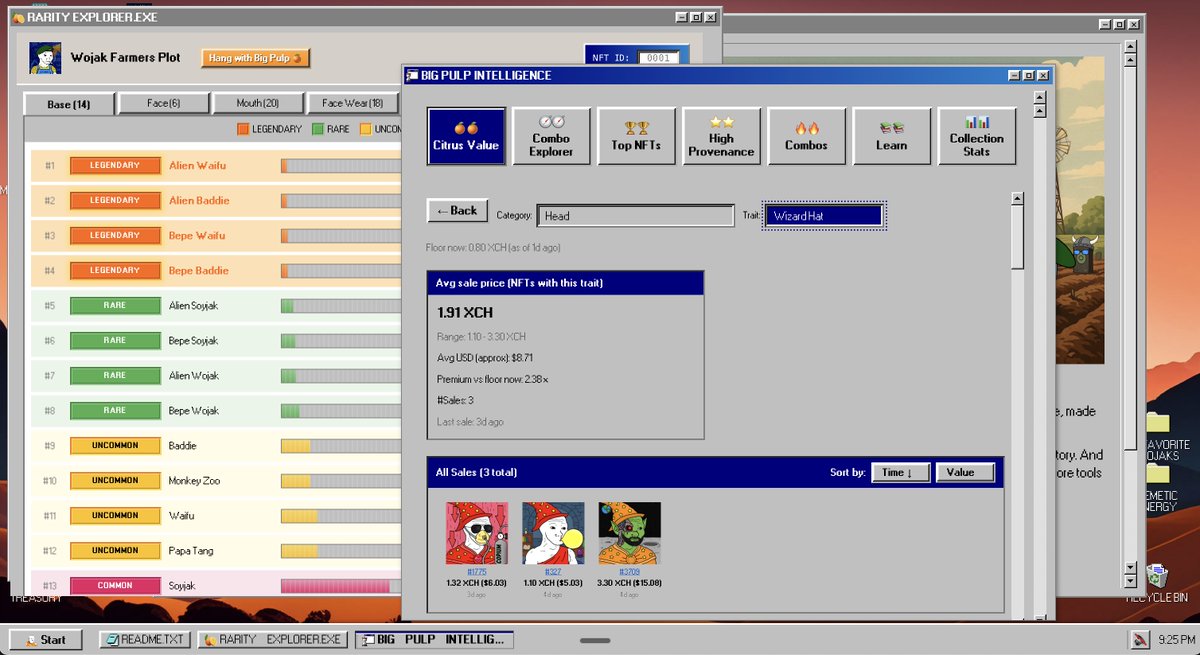Screen dimensions: 1200x655
Task: Switch to the Top NFTs tab
Action: (636, 136)
